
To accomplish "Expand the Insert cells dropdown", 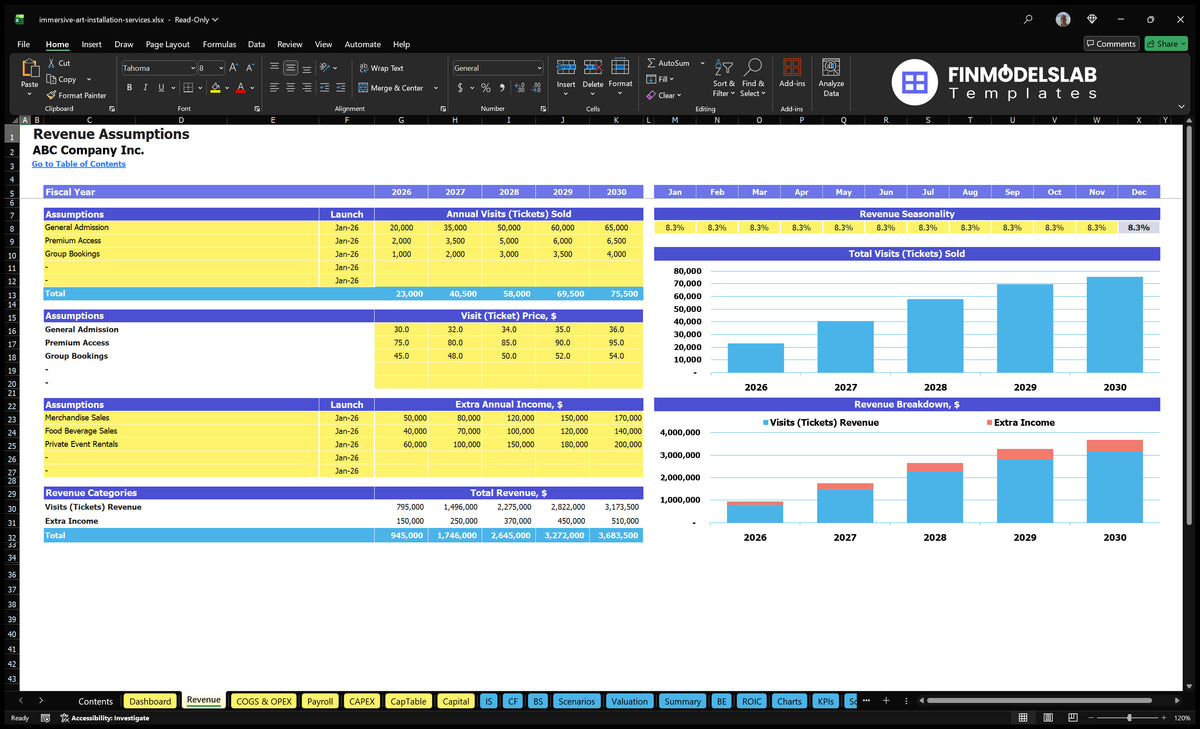I will coord(566,95).
